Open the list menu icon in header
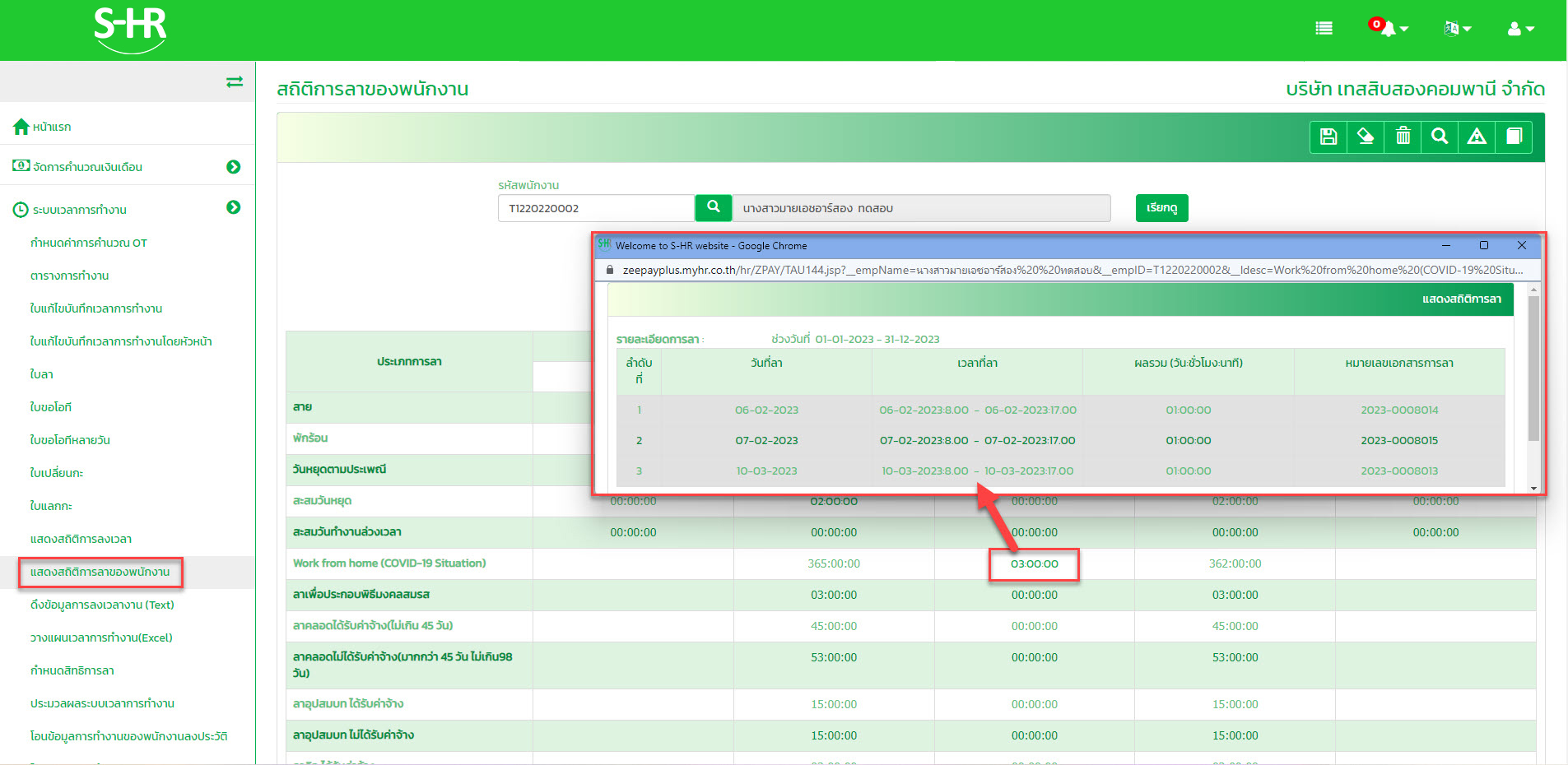The image size is (1568, 765). (x=1324, y=29)
